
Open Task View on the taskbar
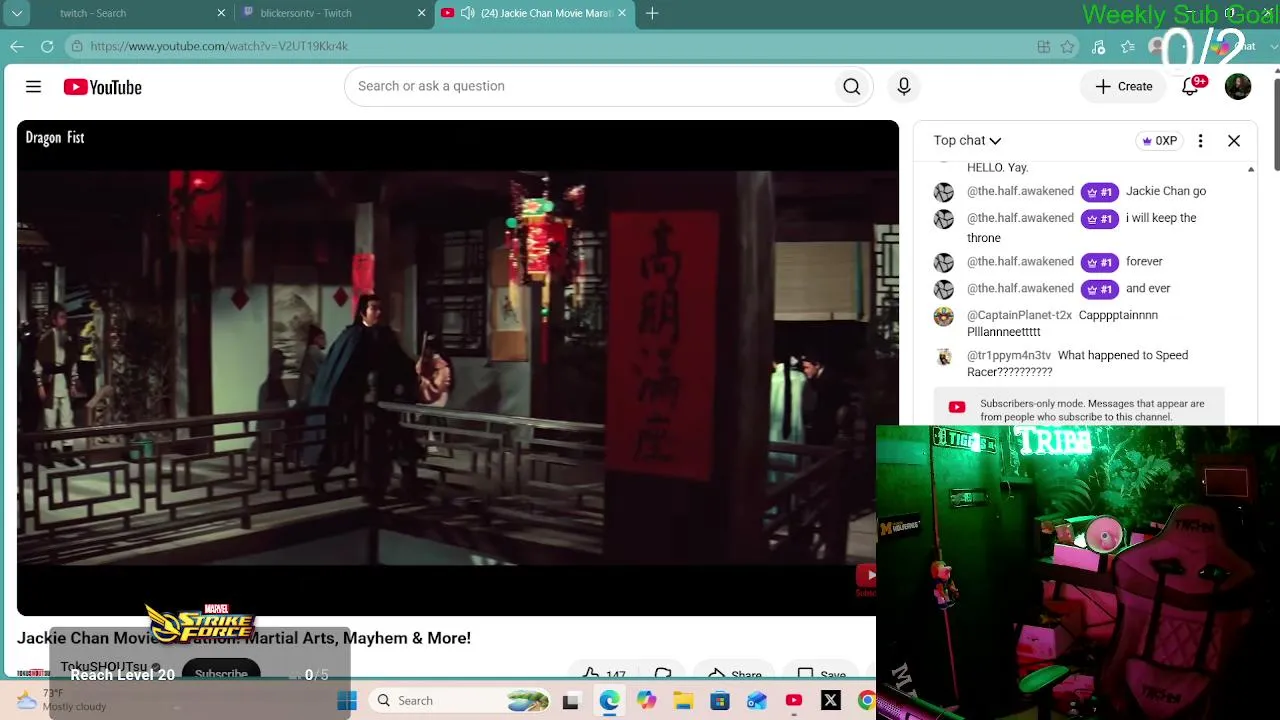pyautogui.click(x=571, y=701)
